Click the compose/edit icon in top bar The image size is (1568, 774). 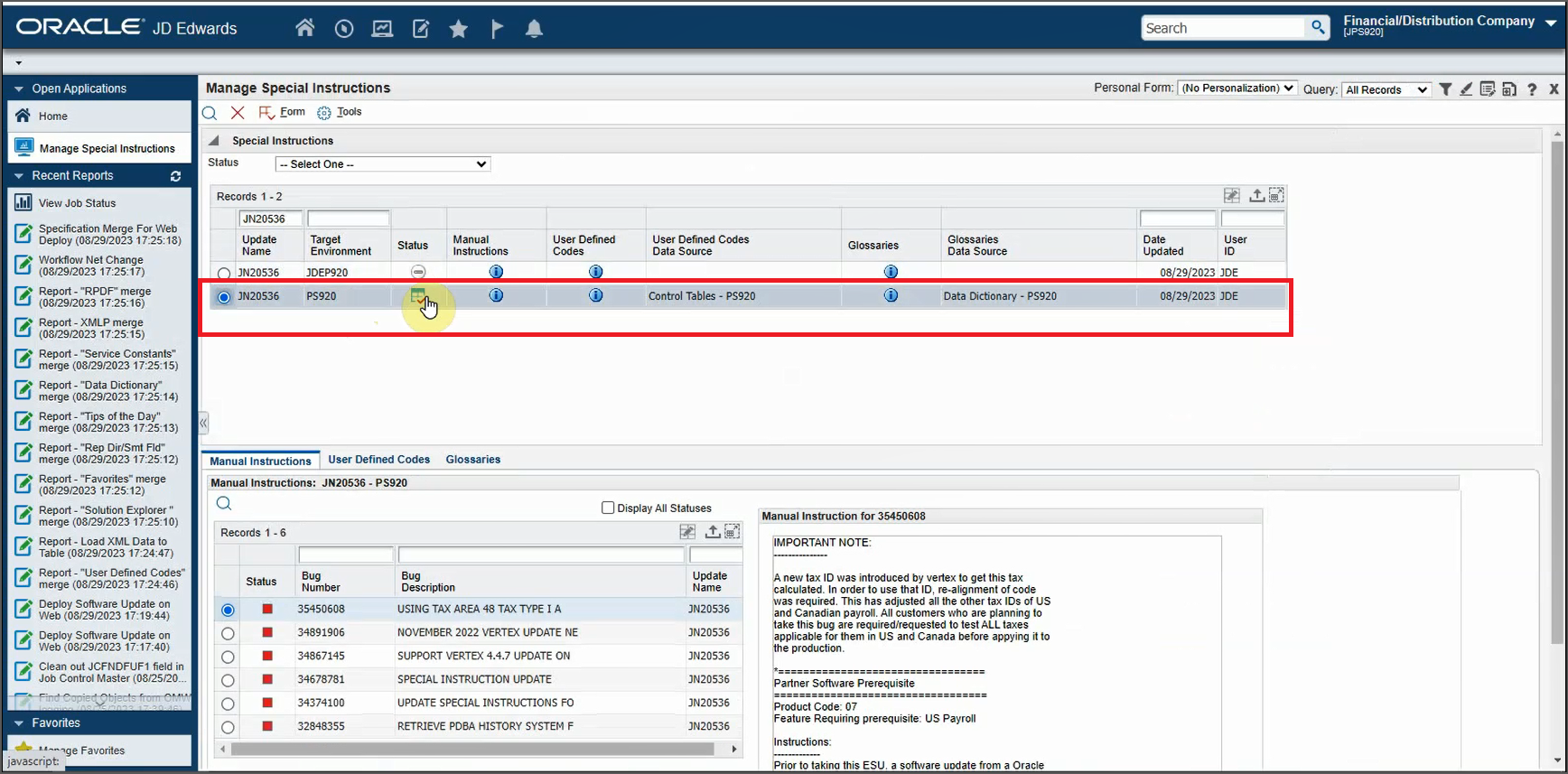click(x=421, y=29)
